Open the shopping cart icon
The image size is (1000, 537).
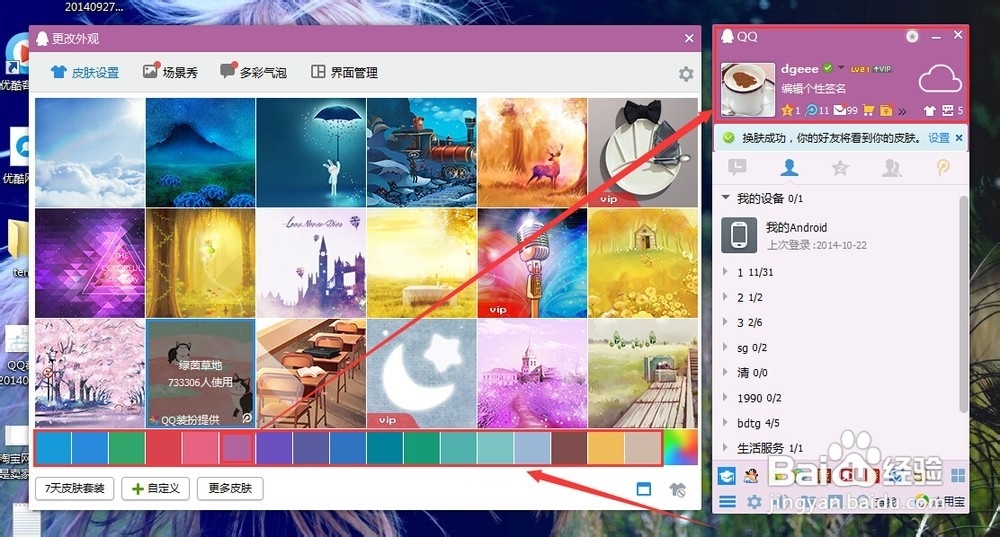[868, 110]
